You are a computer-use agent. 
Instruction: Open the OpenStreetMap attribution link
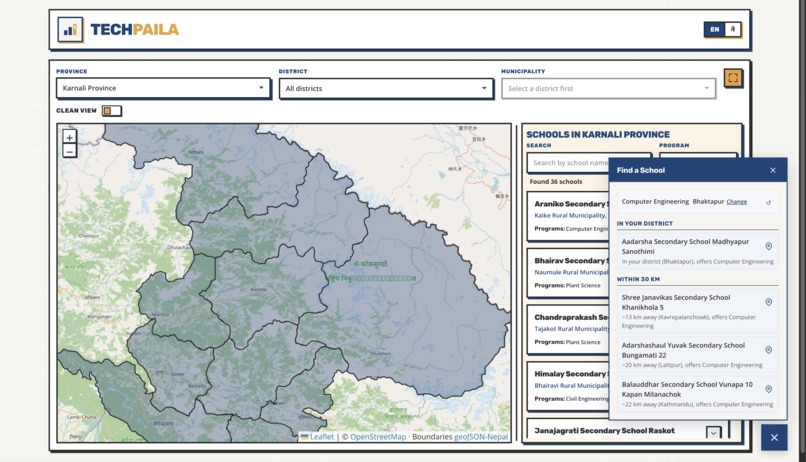[378, 436]
